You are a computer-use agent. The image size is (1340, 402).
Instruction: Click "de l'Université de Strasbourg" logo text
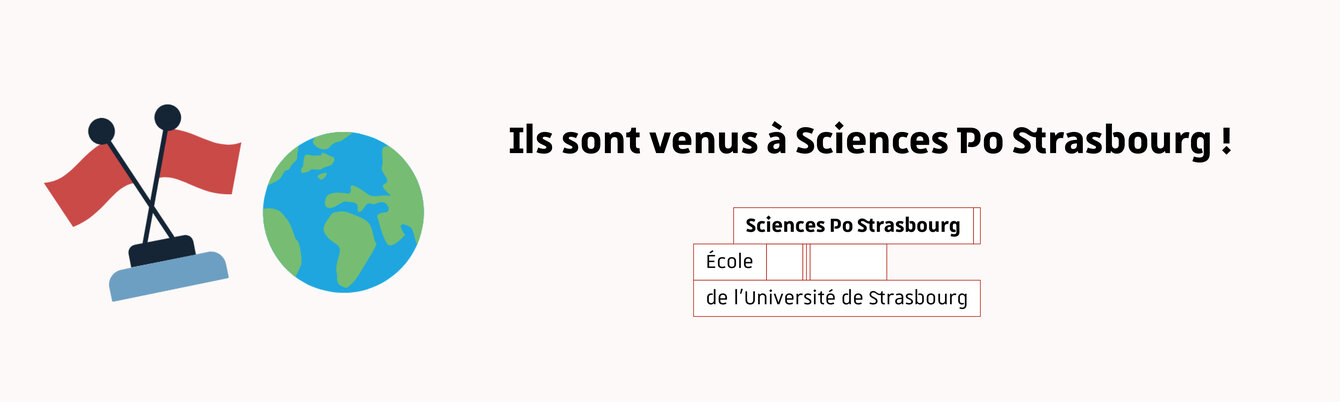click(x=836, y=298)
